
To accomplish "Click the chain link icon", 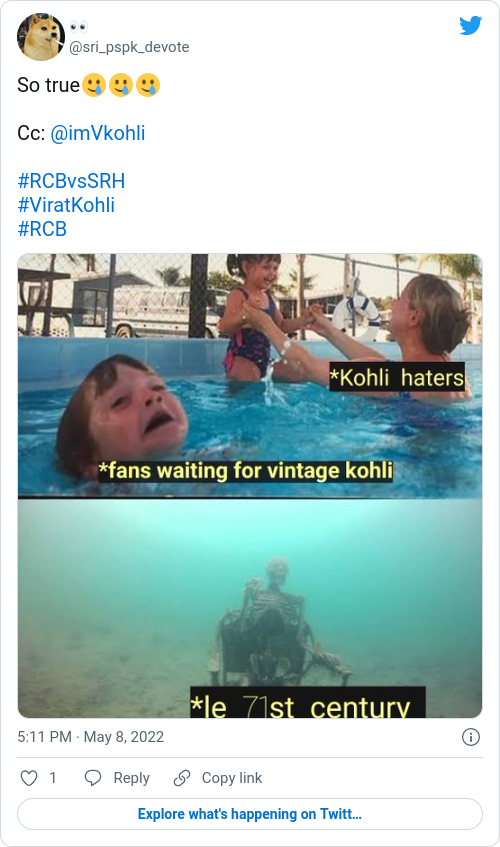I will tap(182, 778).
